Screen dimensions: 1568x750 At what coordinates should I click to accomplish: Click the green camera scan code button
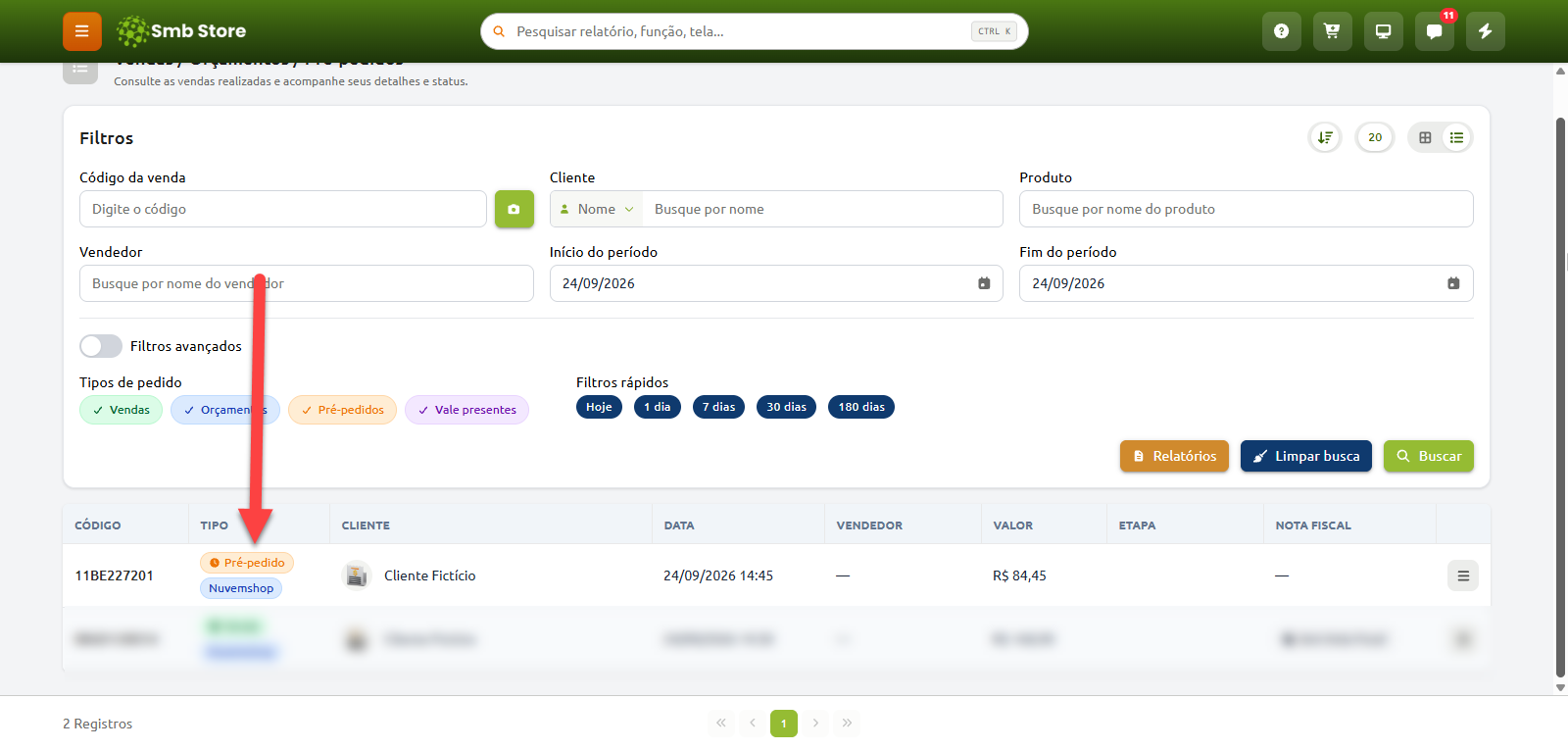(514, 209)
